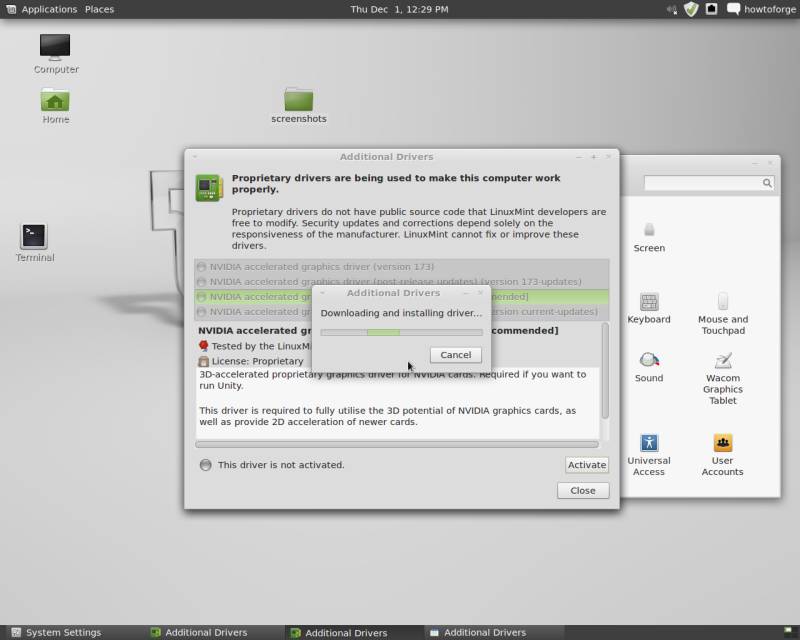Screen dimensions: 800x640
Task: Click the volume icon in top panel
Action: pos(672,9)
